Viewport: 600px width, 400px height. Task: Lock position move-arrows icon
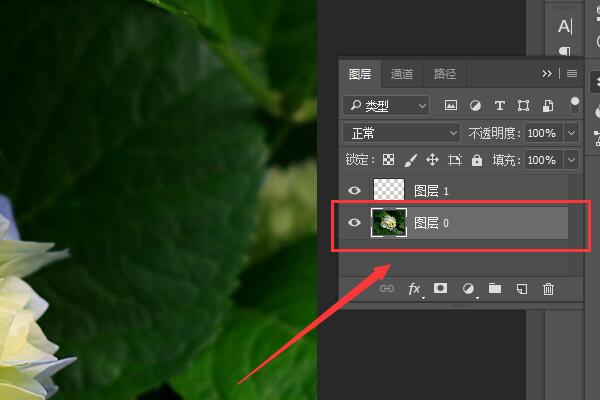pos(432,160)
